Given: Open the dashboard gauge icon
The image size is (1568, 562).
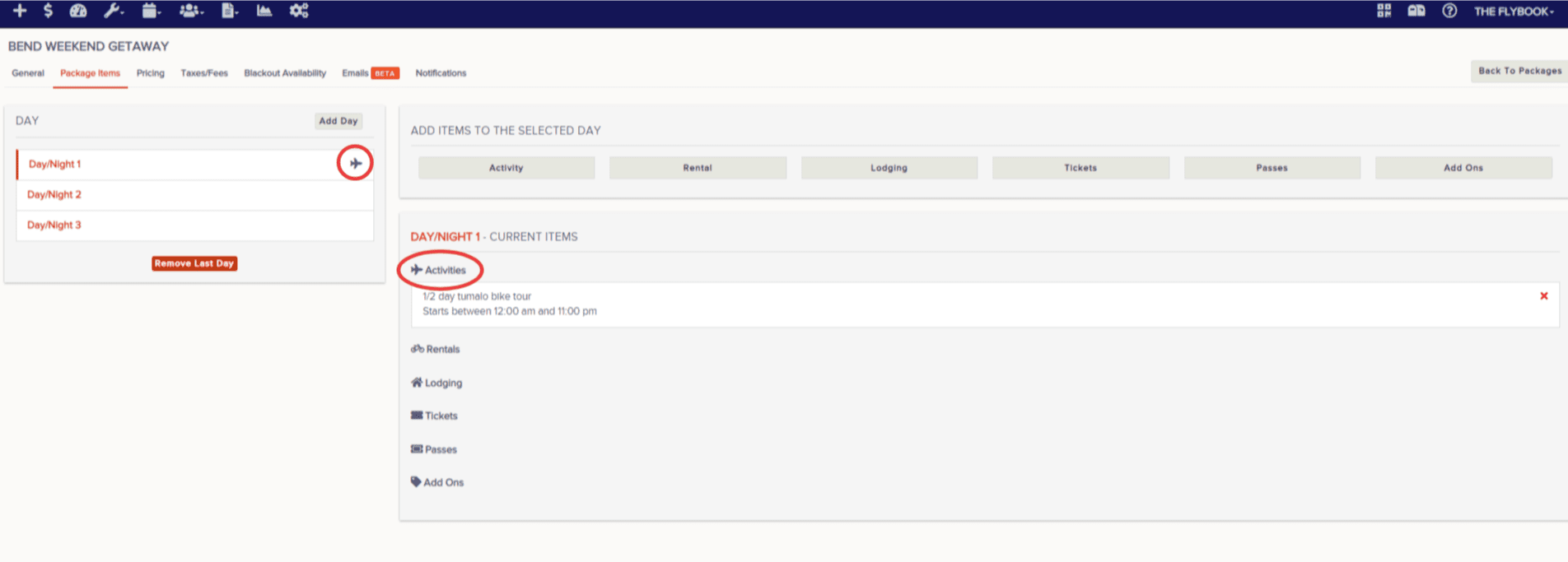Looking at the screenshot, I should pos(78,11).
